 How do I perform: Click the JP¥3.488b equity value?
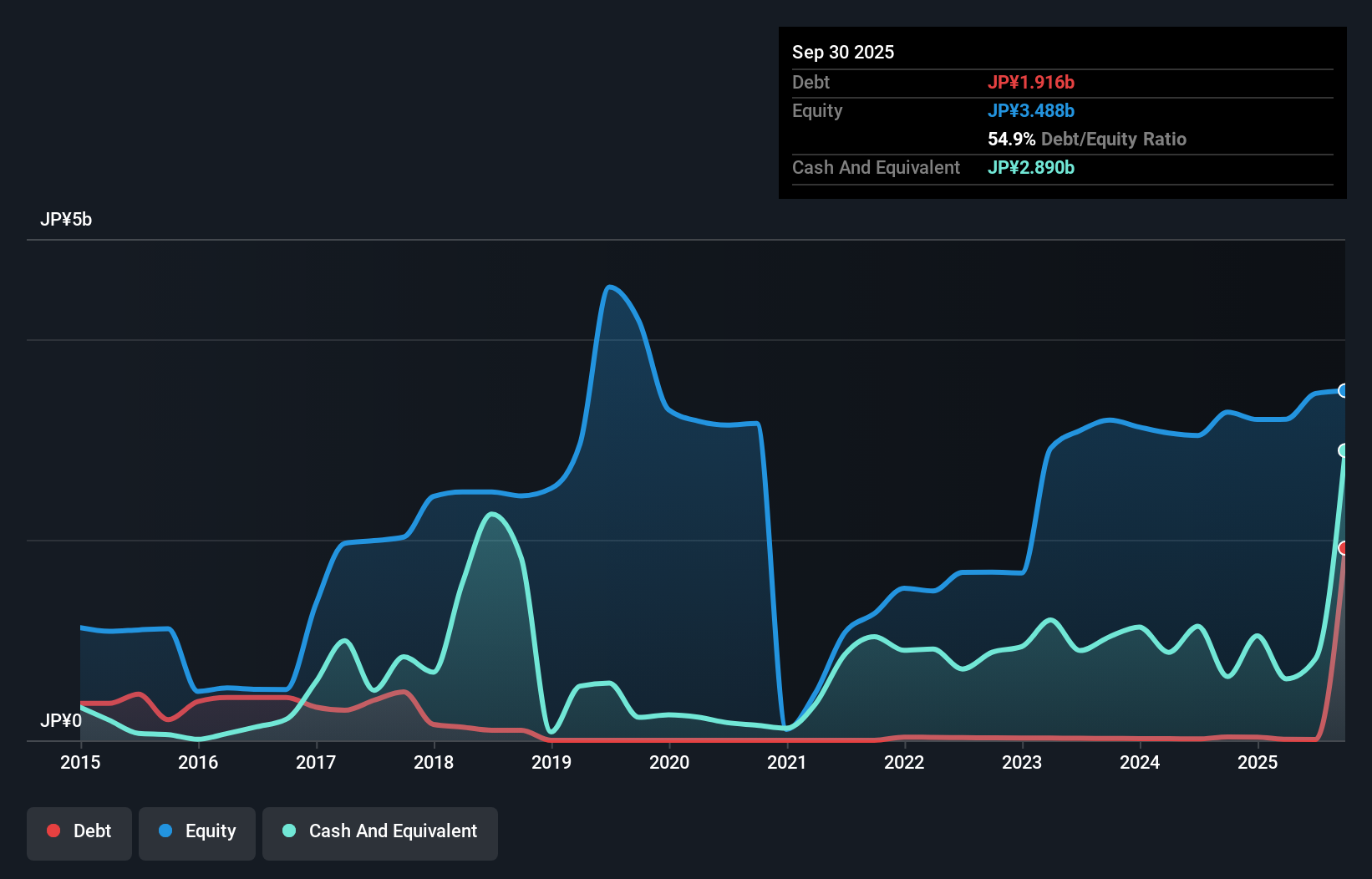pos(1031,110)
